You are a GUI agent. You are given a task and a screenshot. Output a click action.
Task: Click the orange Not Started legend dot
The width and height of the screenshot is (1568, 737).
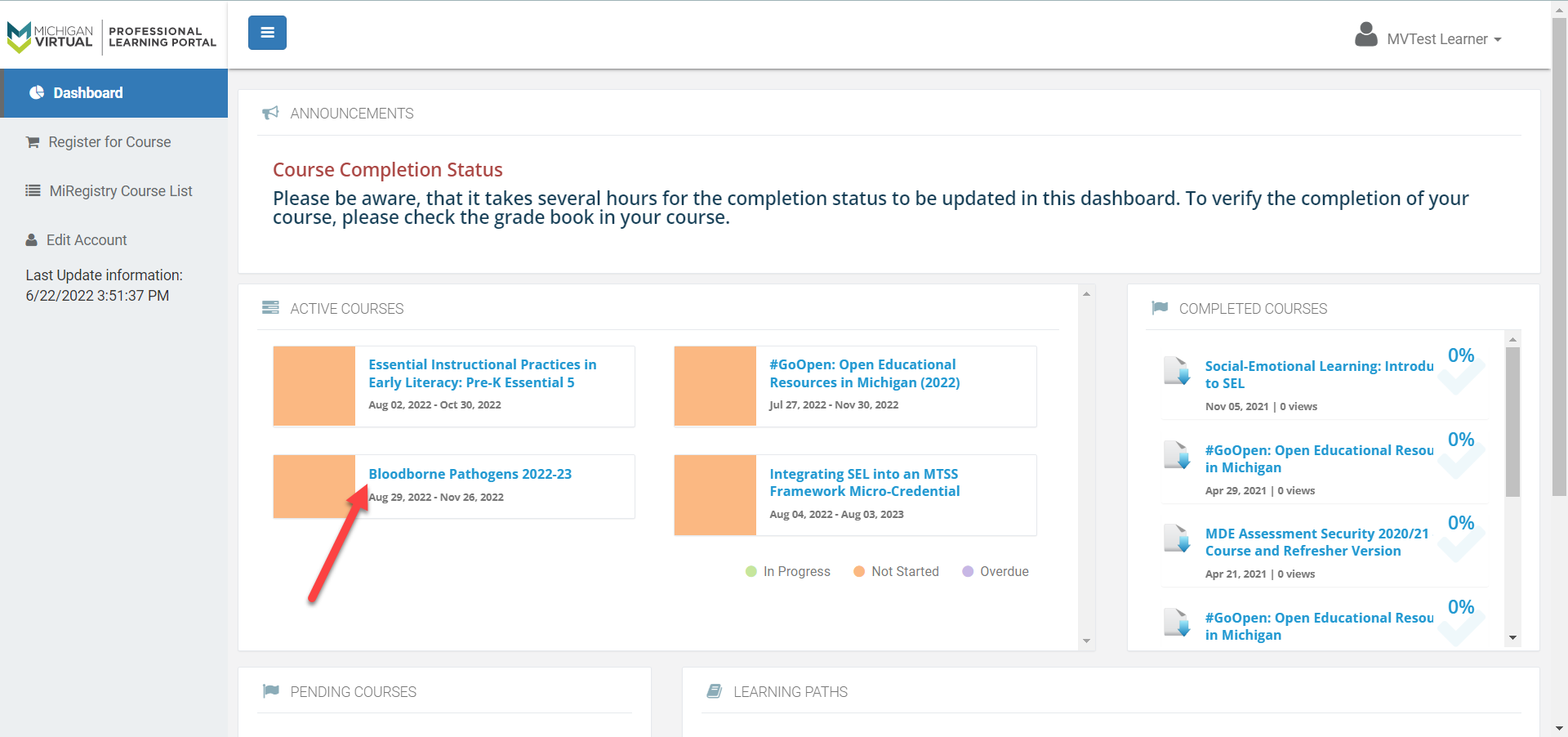859,571
